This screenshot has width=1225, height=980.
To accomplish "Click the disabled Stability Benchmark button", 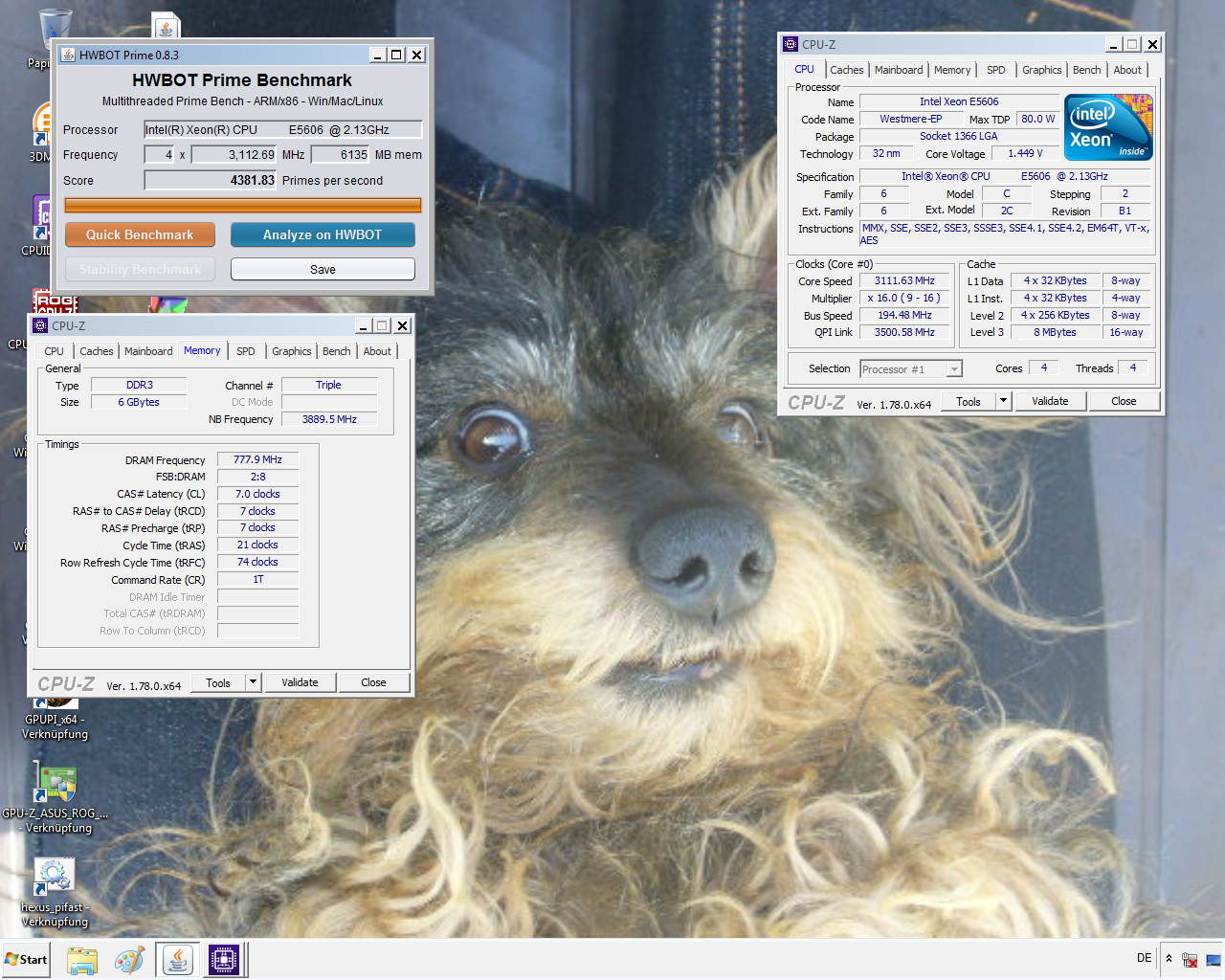I will 140,269.
